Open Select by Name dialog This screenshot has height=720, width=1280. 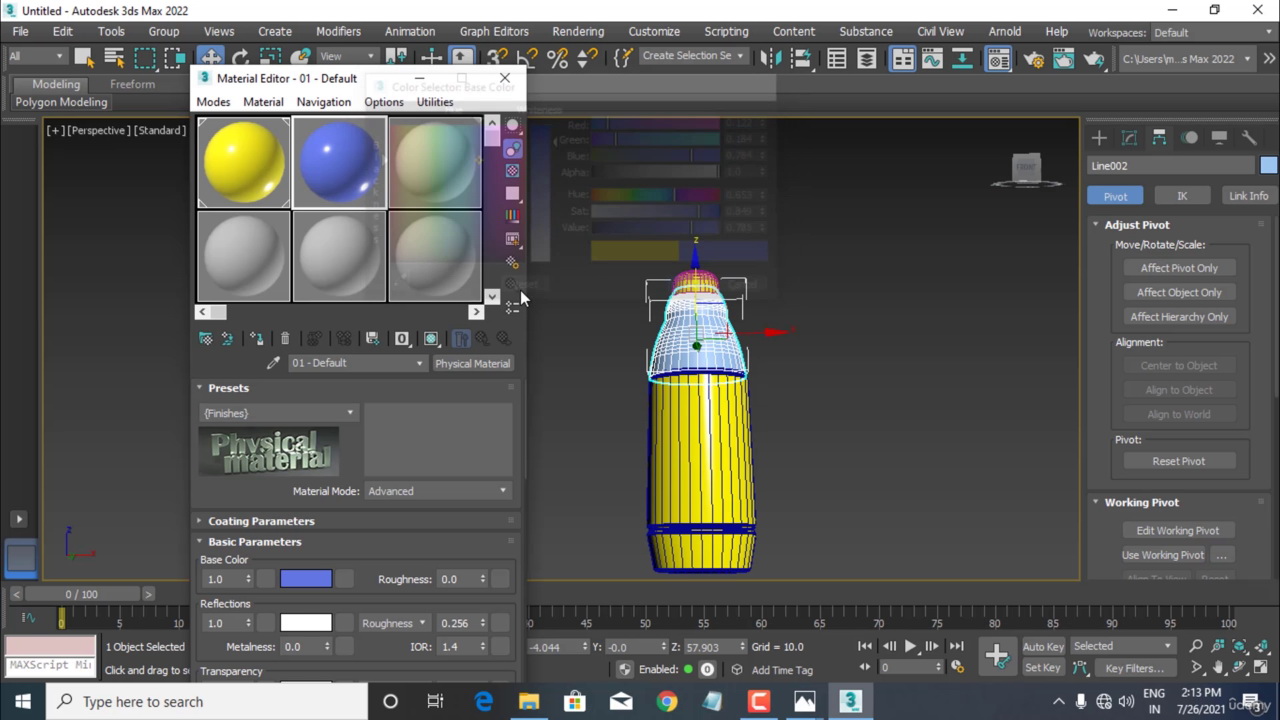[114, 58]
